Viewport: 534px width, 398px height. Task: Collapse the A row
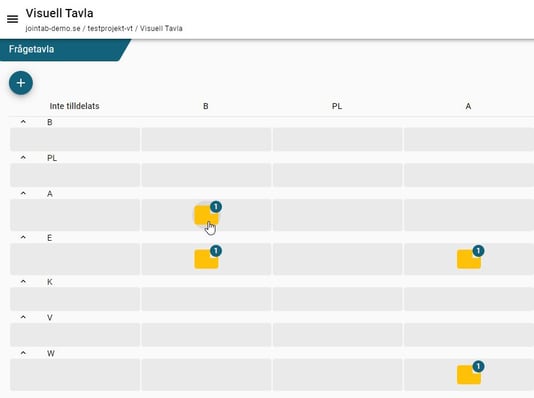point(23,193)
